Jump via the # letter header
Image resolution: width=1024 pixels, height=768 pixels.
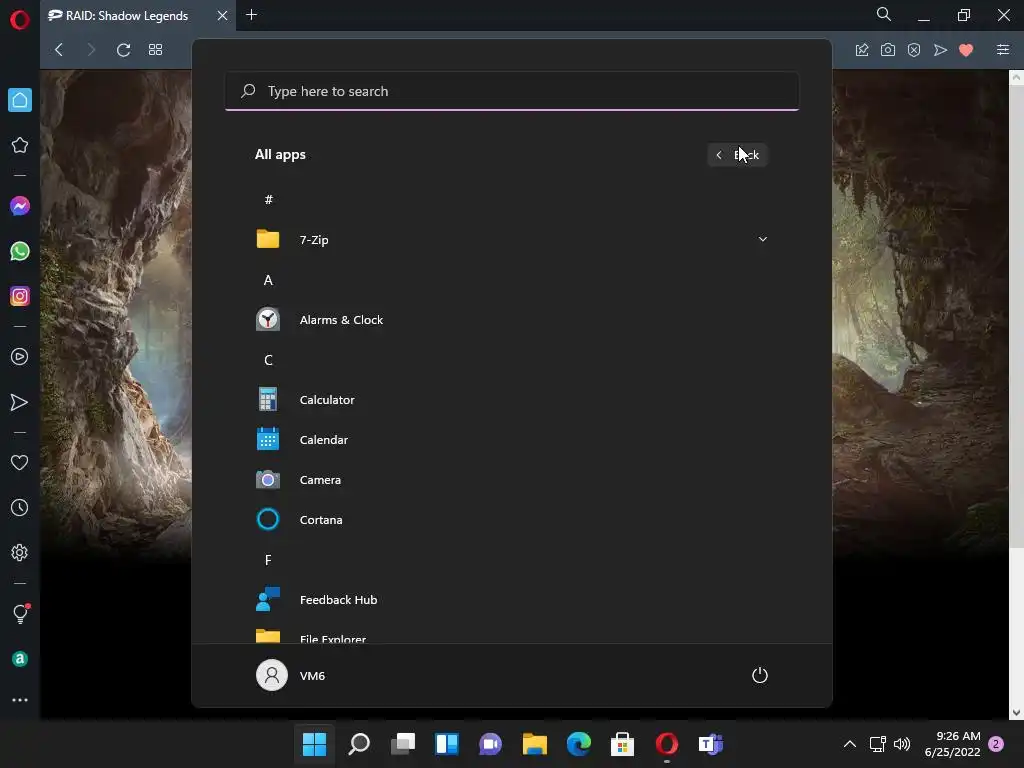pos(268,200)
